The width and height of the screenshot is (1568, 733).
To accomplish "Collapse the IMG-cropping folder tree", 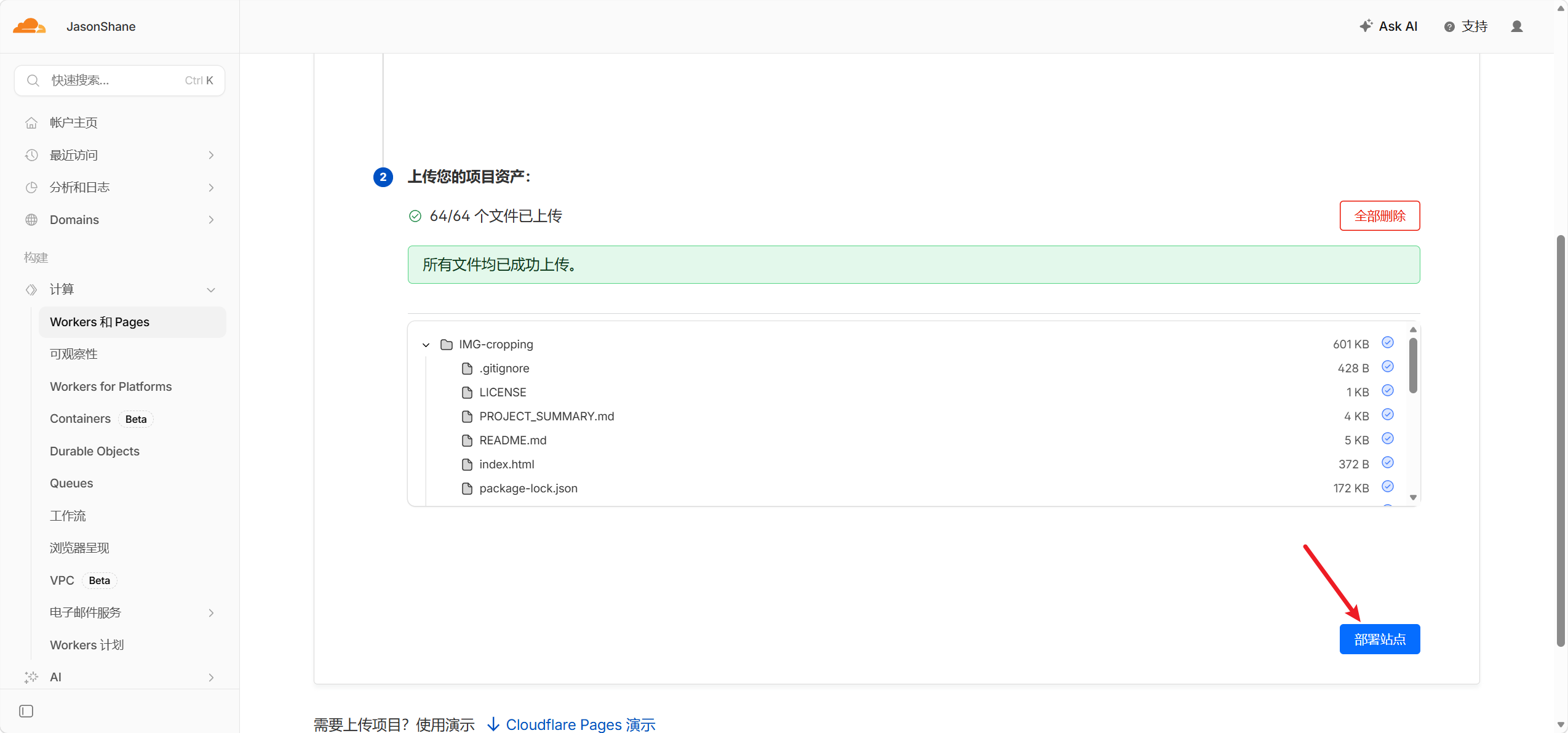I will (x=426, y=345).
